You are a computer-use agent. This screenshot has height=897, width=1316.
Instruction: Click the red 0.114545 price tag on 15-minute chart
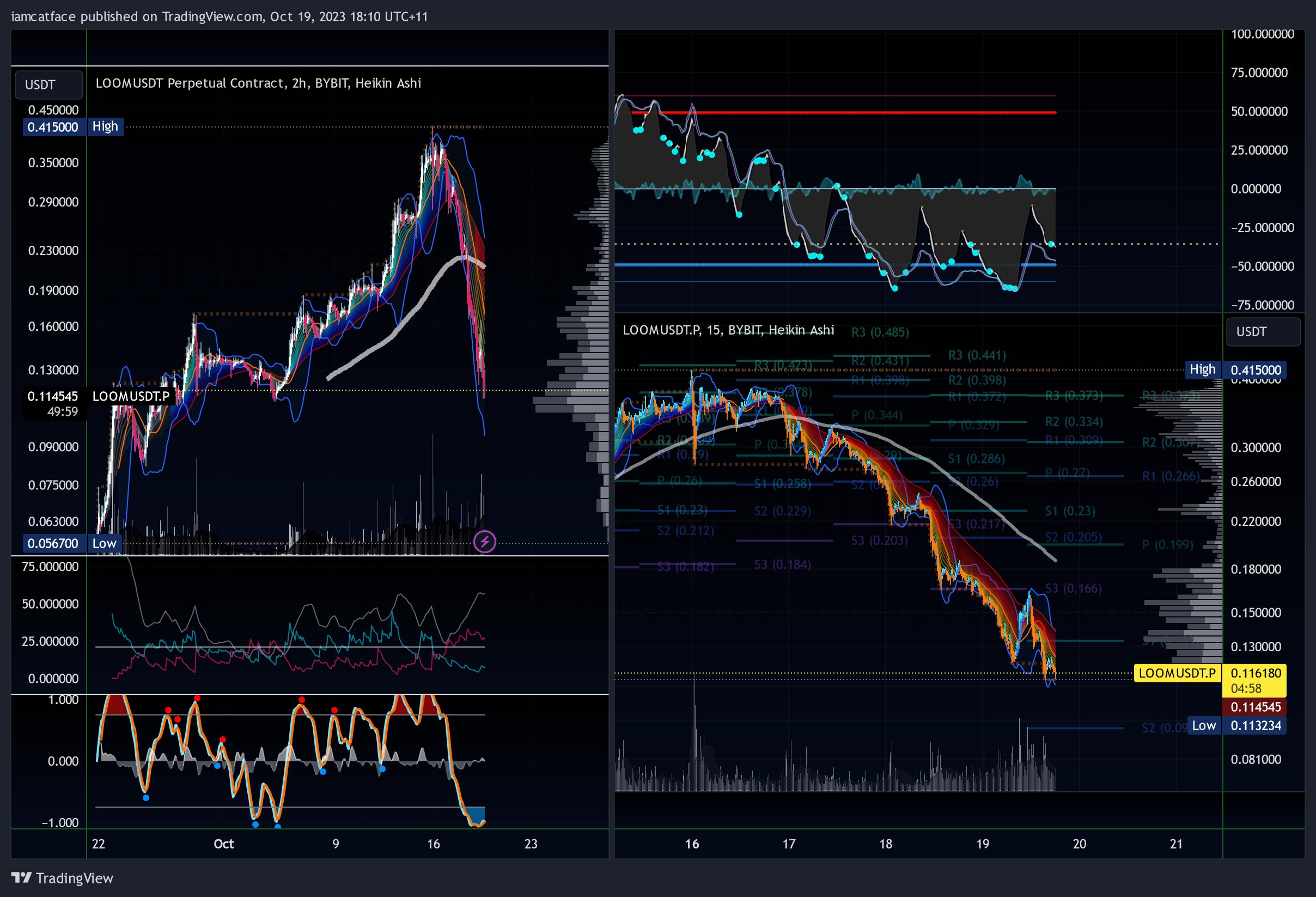[x=1255, y=707]
